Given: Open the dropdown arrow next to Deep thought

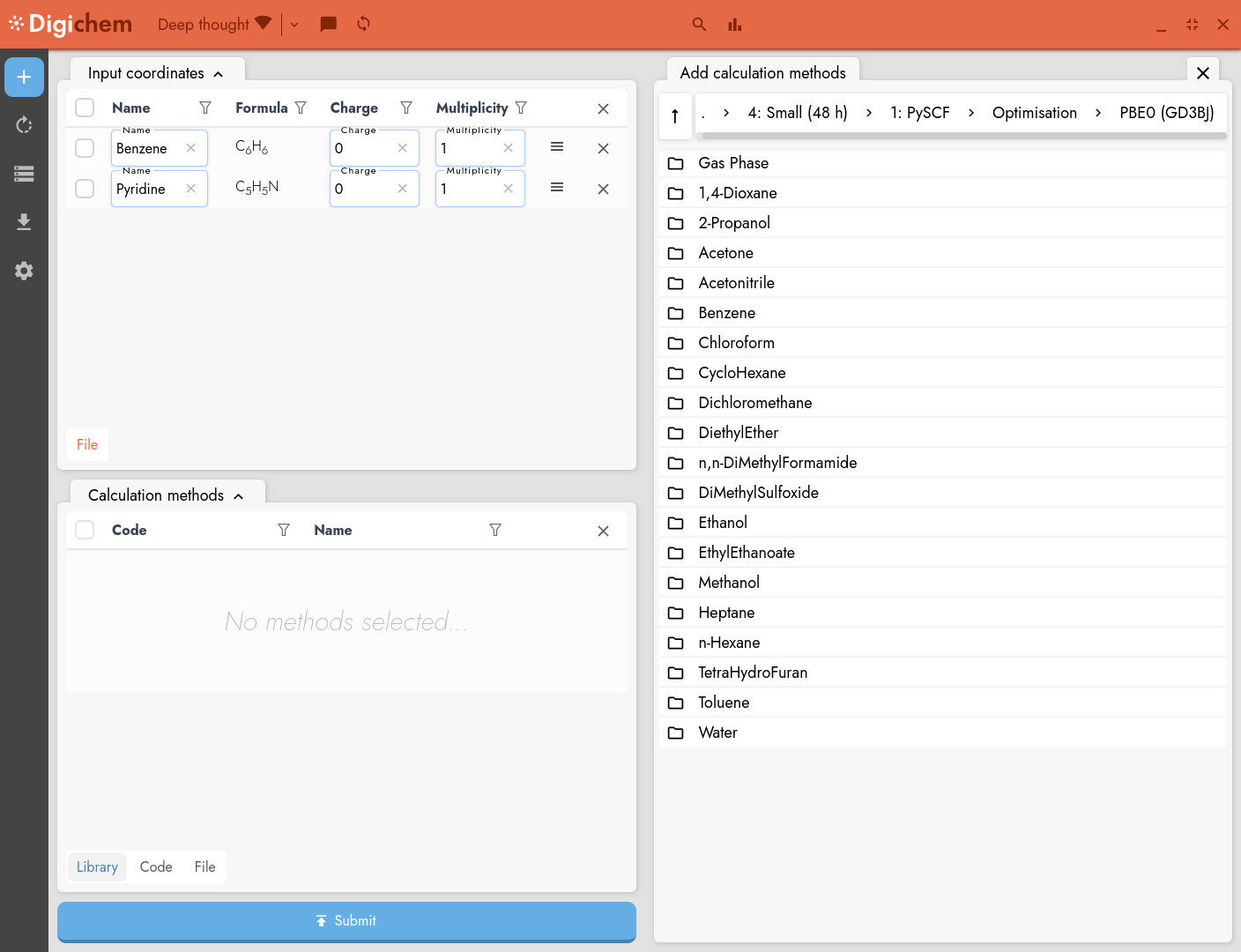Looking at the screenshot, I should (x=294, y=25).
